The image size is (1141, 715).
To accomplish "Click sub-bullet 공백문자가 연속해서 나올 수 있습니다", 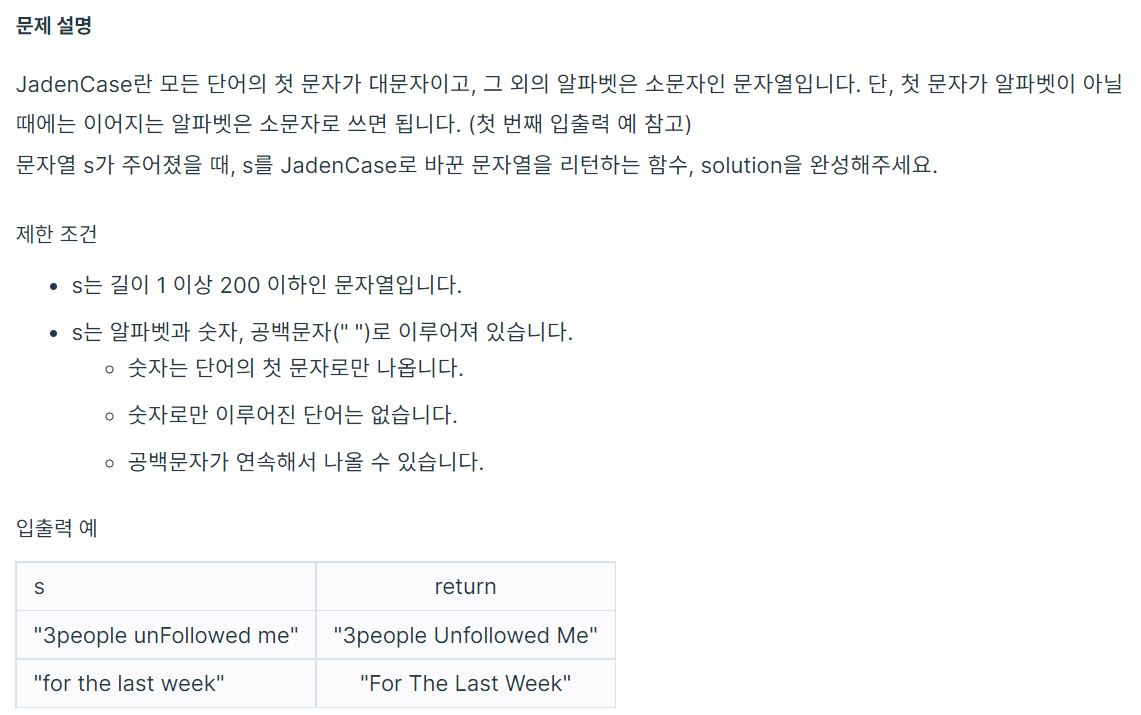I will coord(306,462).
